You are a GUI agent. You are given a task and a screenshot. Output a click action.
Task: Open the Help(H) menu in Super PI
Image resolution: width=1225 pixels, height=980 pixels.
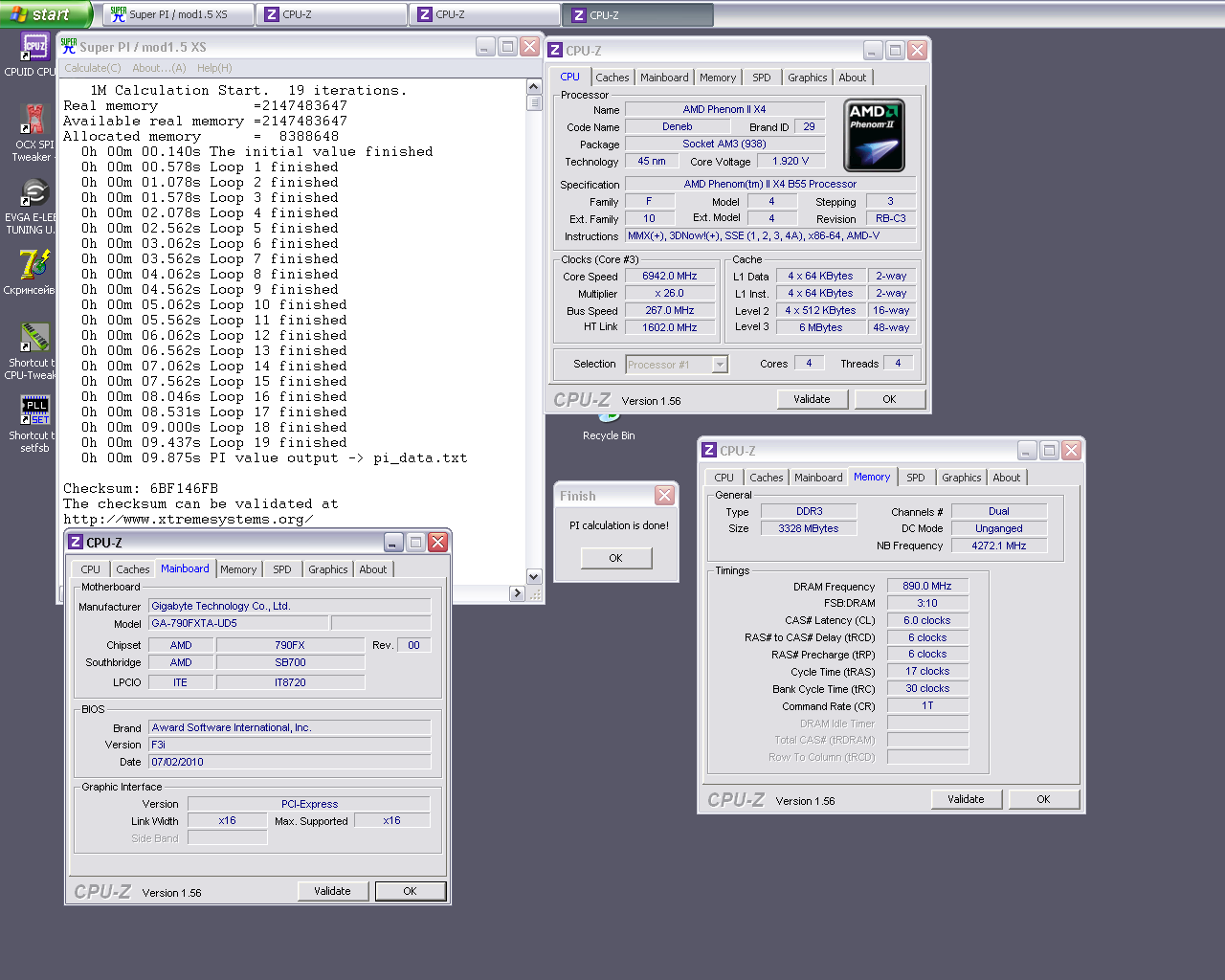click(214, 68)
